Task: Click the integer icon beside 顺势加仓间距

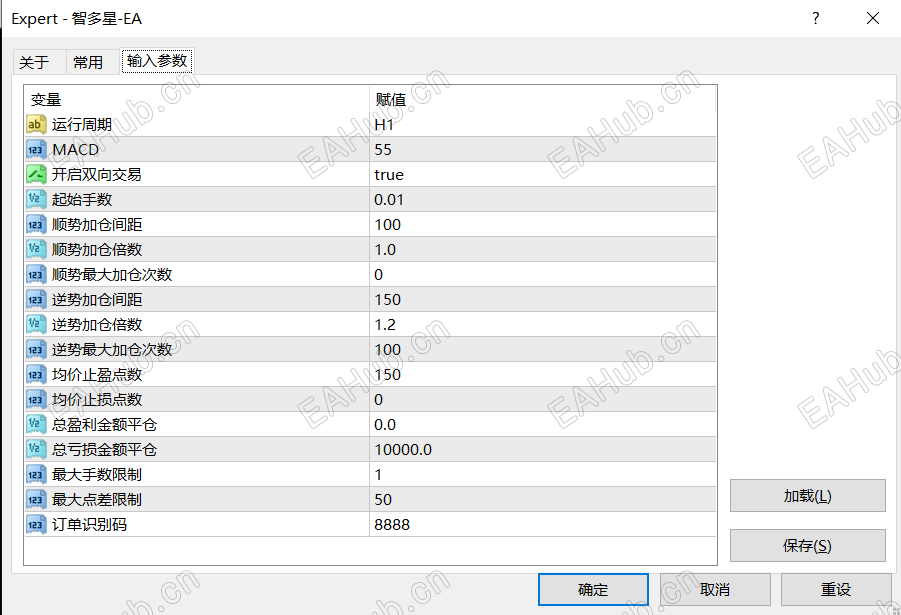Action: [x=36, y=224]
